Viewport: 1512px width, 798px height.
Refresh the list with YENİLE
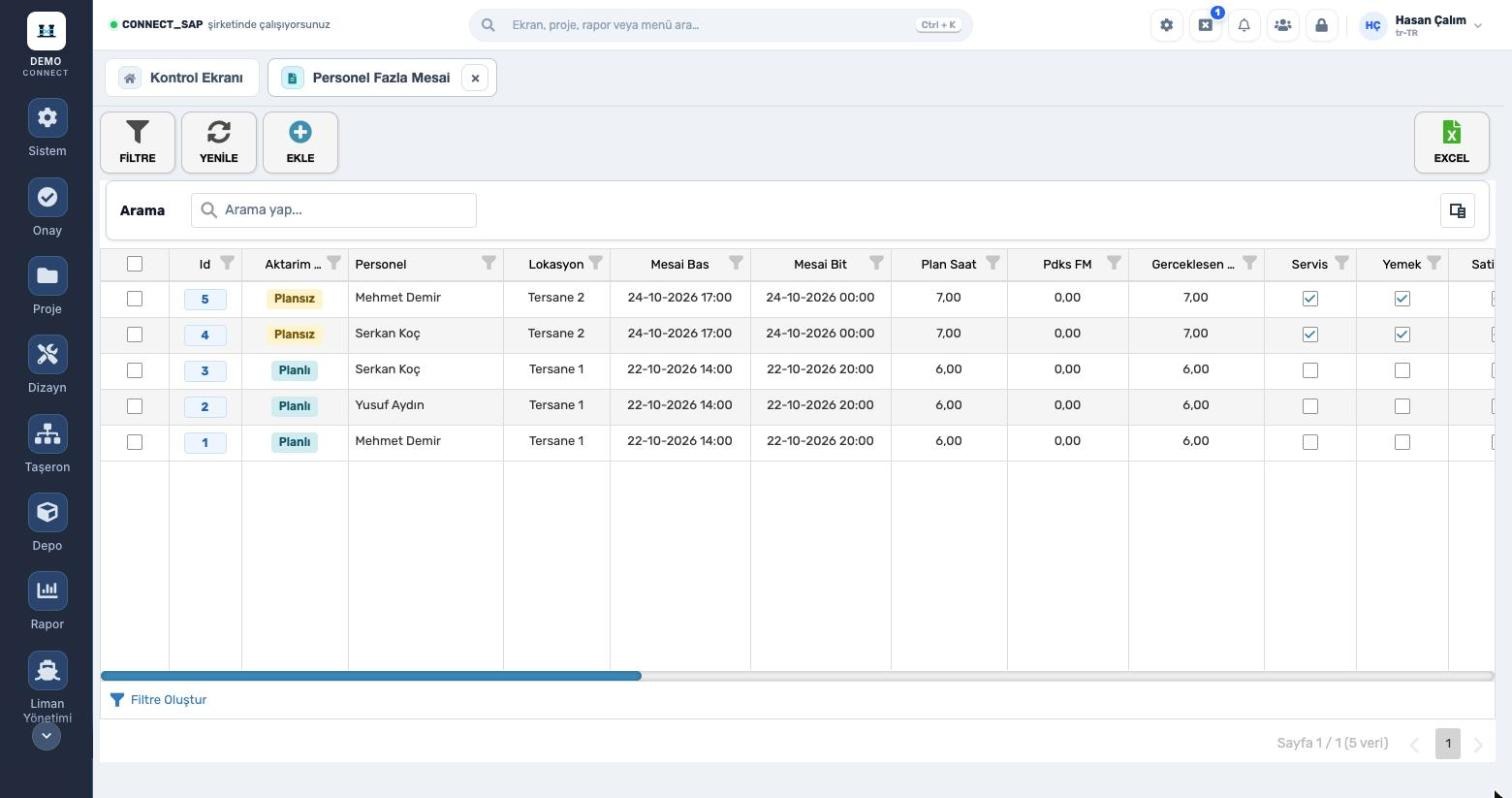pyautogui.click(x=219, y=142)
